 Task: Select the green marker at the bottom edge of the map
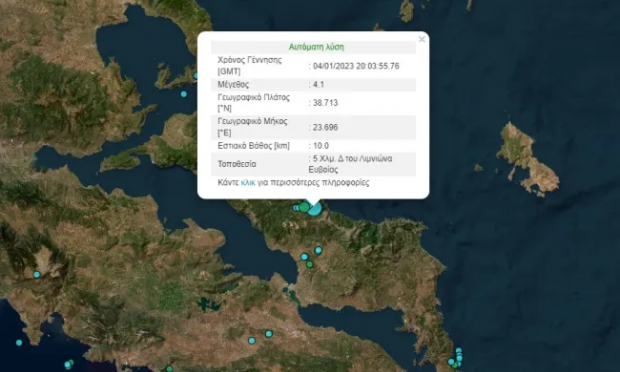(x=169, y=369)
